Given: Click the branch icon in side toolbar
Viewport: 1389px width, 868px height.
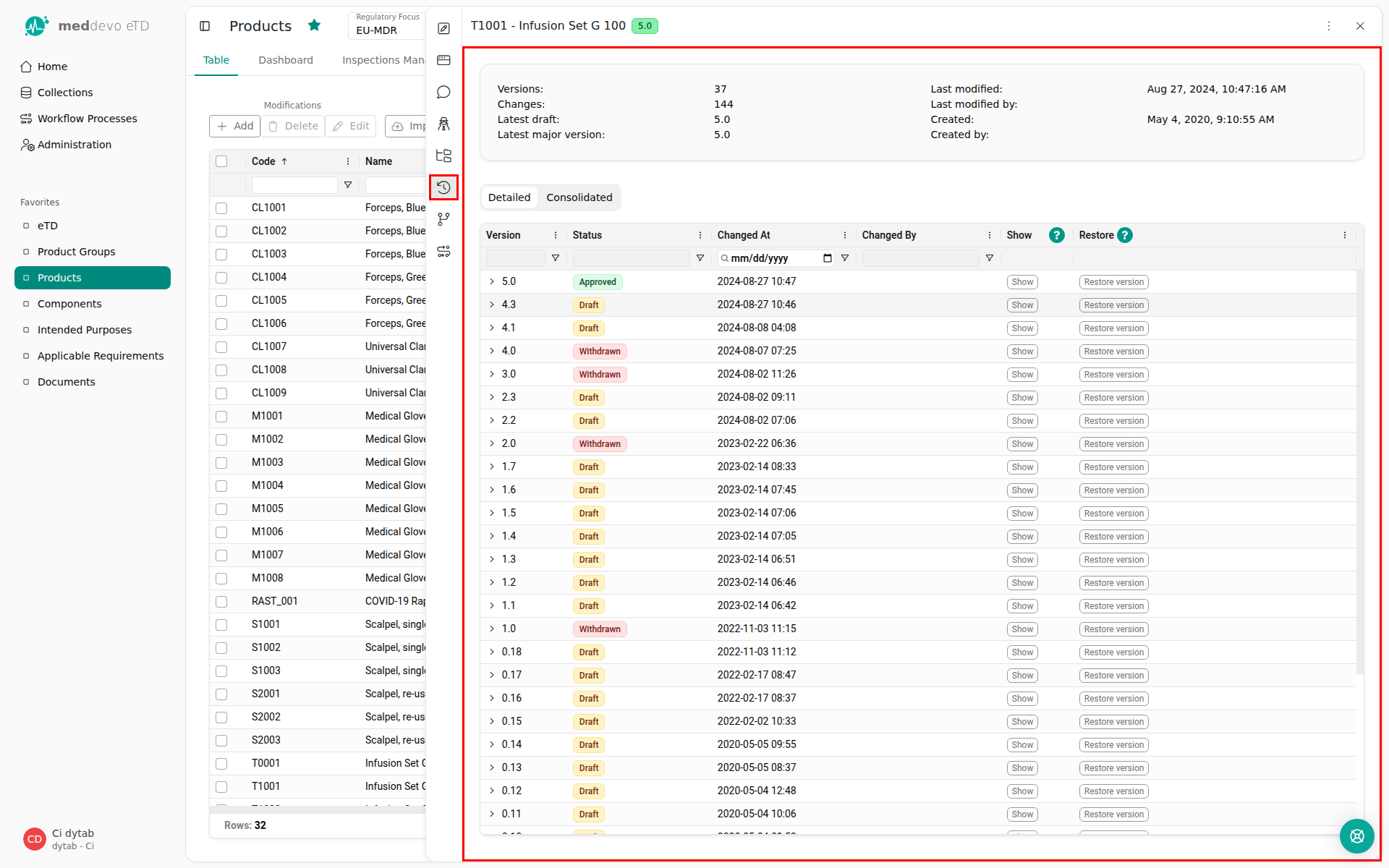Looking at the screenshot, I should [443, 219].
